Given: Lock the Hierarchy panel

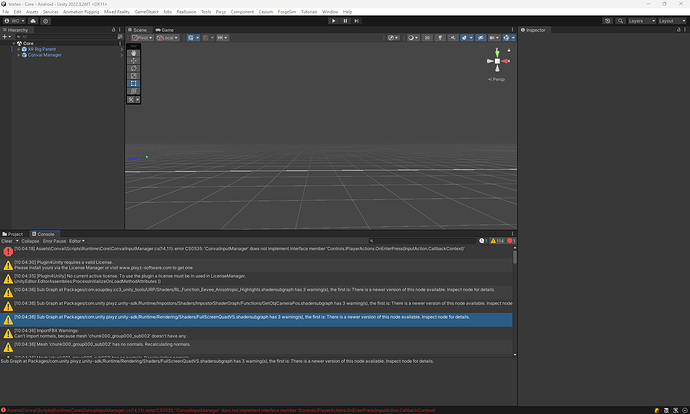Looking at the screenshot, I should pyautogui.click(x=114, y=30).
